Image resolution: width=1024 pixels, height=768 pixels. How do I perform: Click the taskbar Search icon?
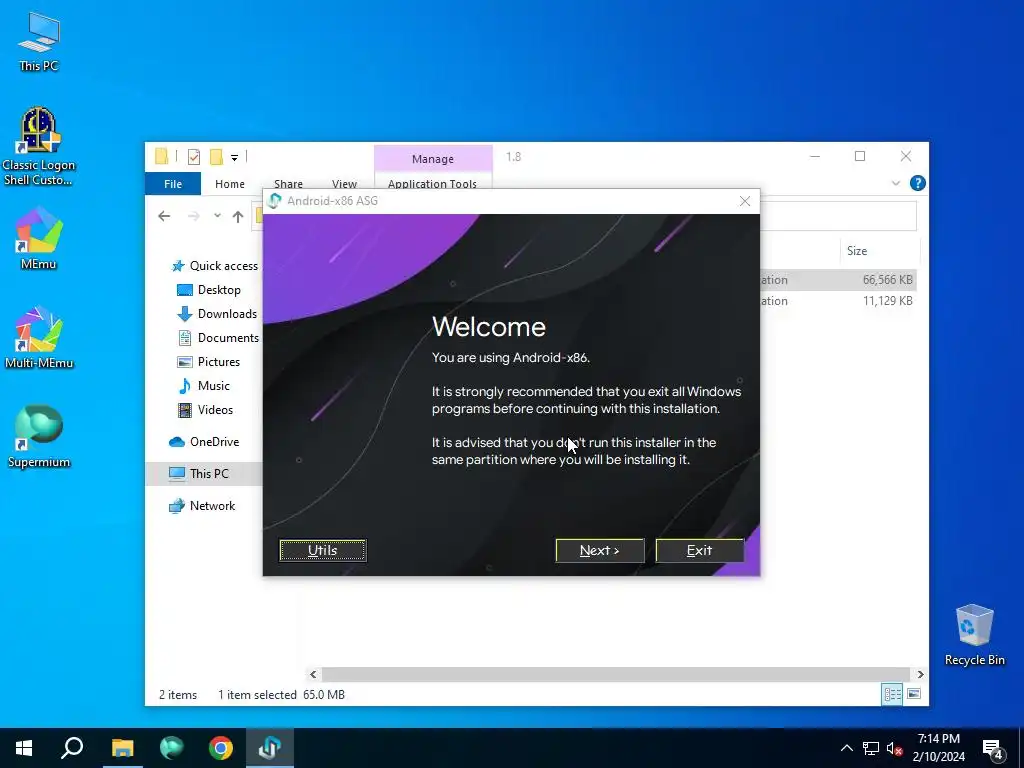click(x=72, y=748)
